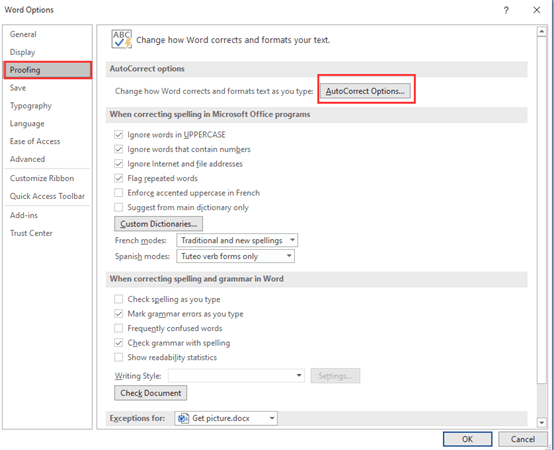Open Exceptions for Get picture.docx dropdown
554x450 pixels.
(x=226, y=419)
